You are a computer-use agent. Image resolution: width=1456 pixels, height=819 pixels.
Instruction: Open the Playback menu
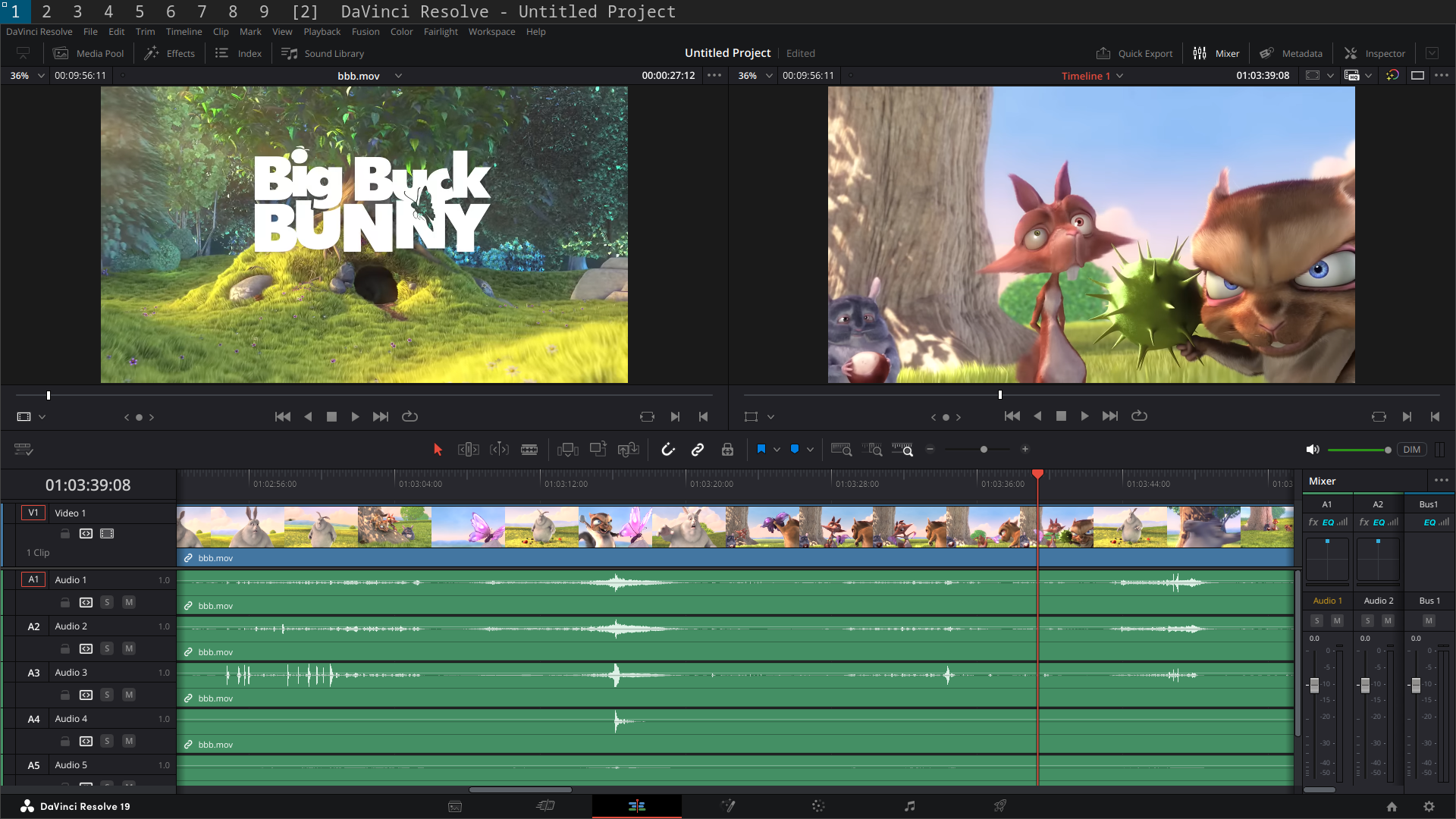[x=322, y=32]
